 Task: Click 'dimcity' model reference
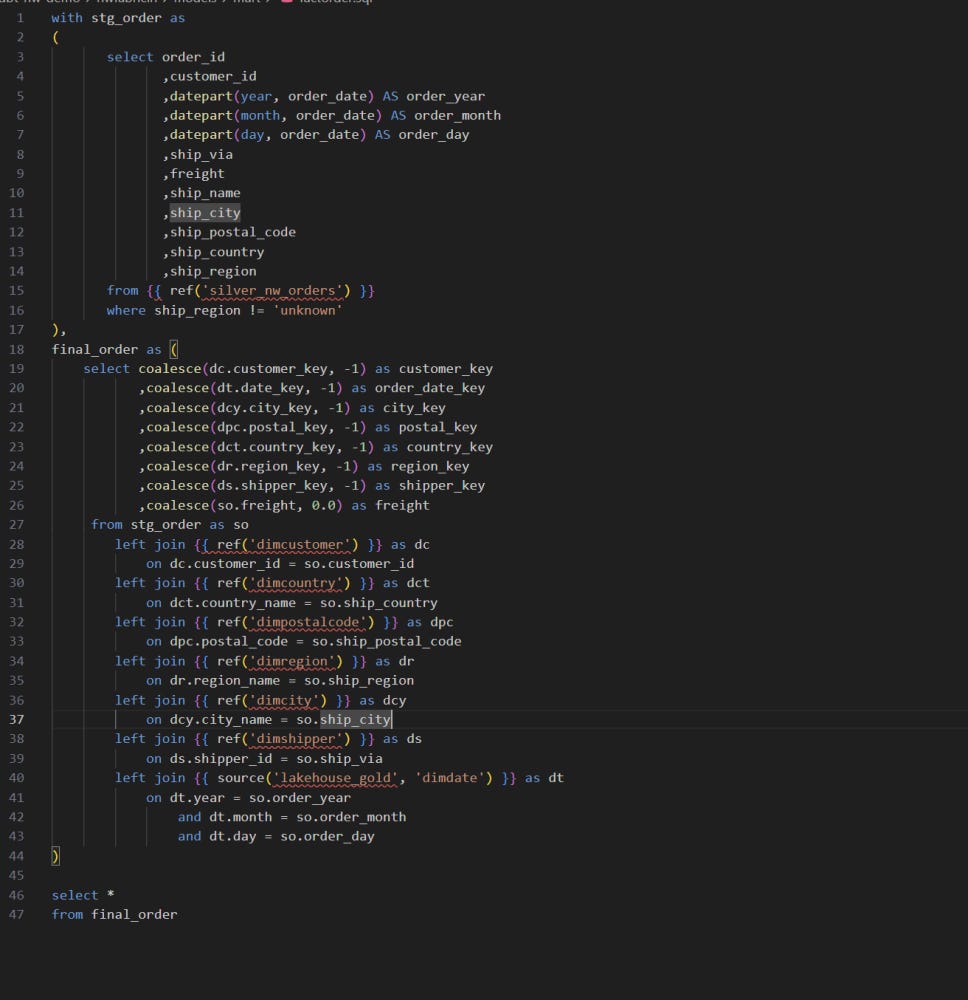[284, 700]
